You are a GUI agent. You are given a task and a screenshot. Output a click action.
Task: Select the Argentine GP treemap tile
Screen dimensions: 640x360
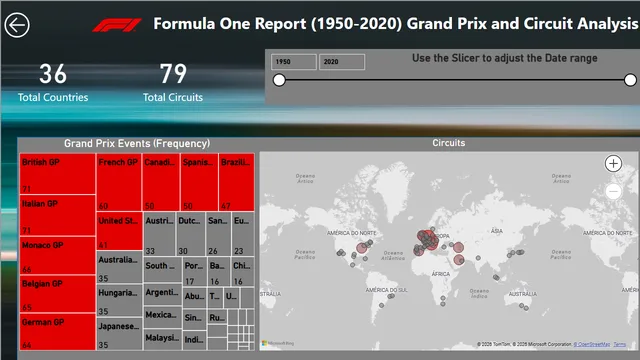click(x=162, y=294)
